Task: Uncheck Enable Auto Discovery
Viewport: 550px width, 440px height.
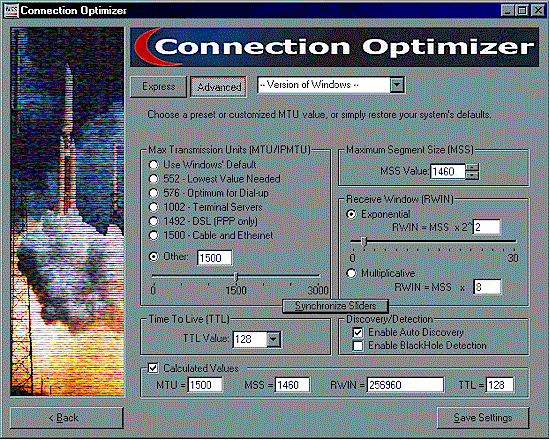Action: pyautogui.click(x=358, y=332)
